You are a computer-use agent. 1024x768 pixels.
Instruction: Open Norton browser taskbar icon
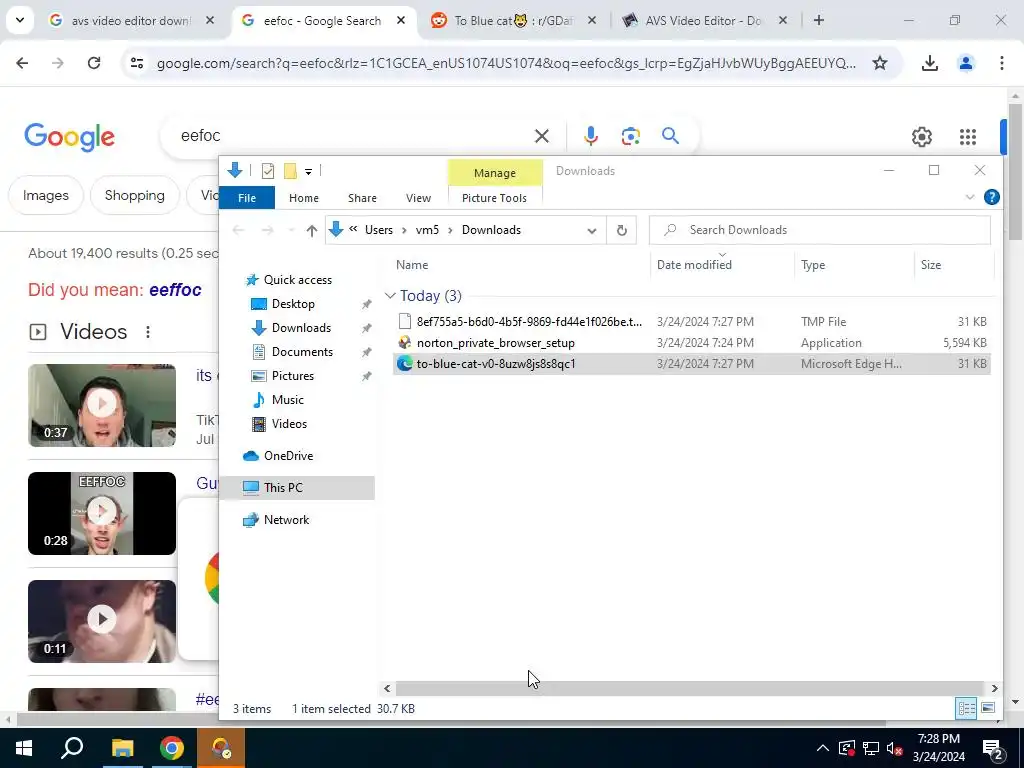[x=221, y=748]
